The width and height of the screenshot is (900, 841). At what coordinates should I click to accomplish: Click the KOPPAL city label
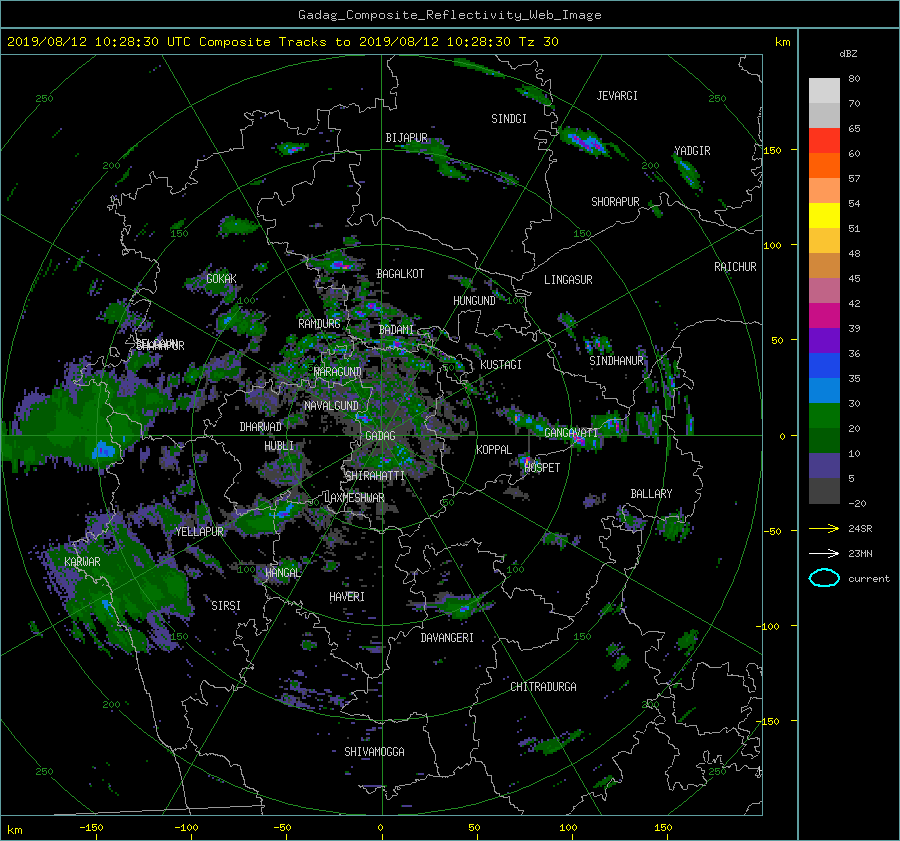494,450
